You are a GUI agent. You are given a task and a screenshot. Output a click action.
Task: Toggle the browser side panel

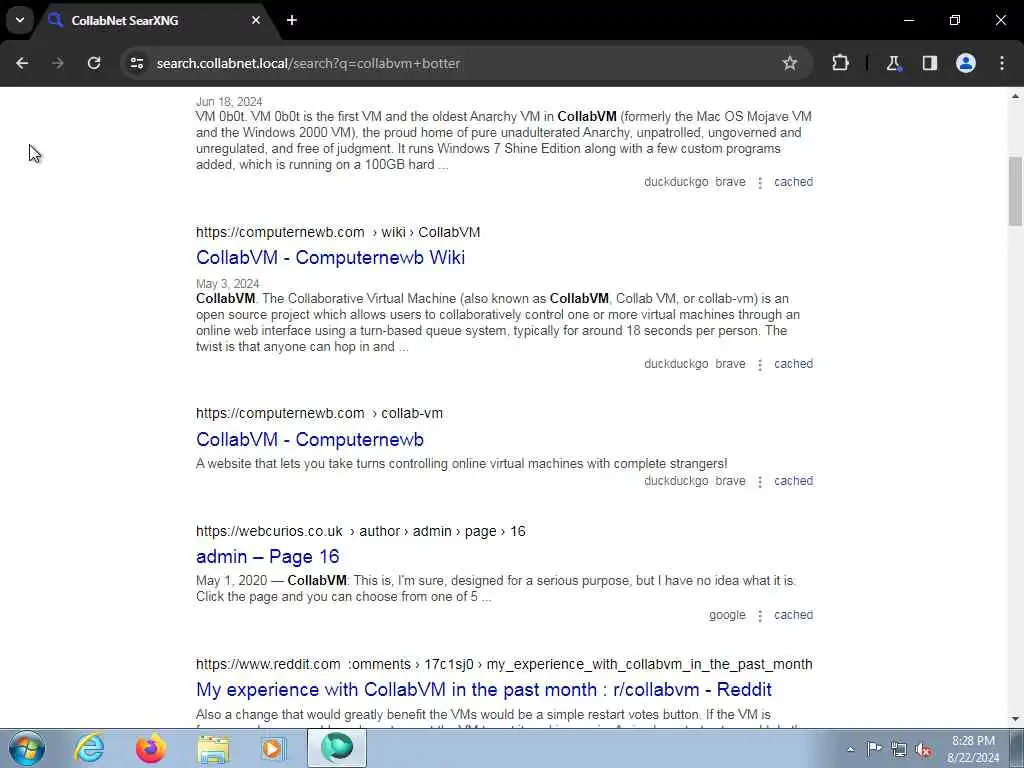tap(930, 63)
